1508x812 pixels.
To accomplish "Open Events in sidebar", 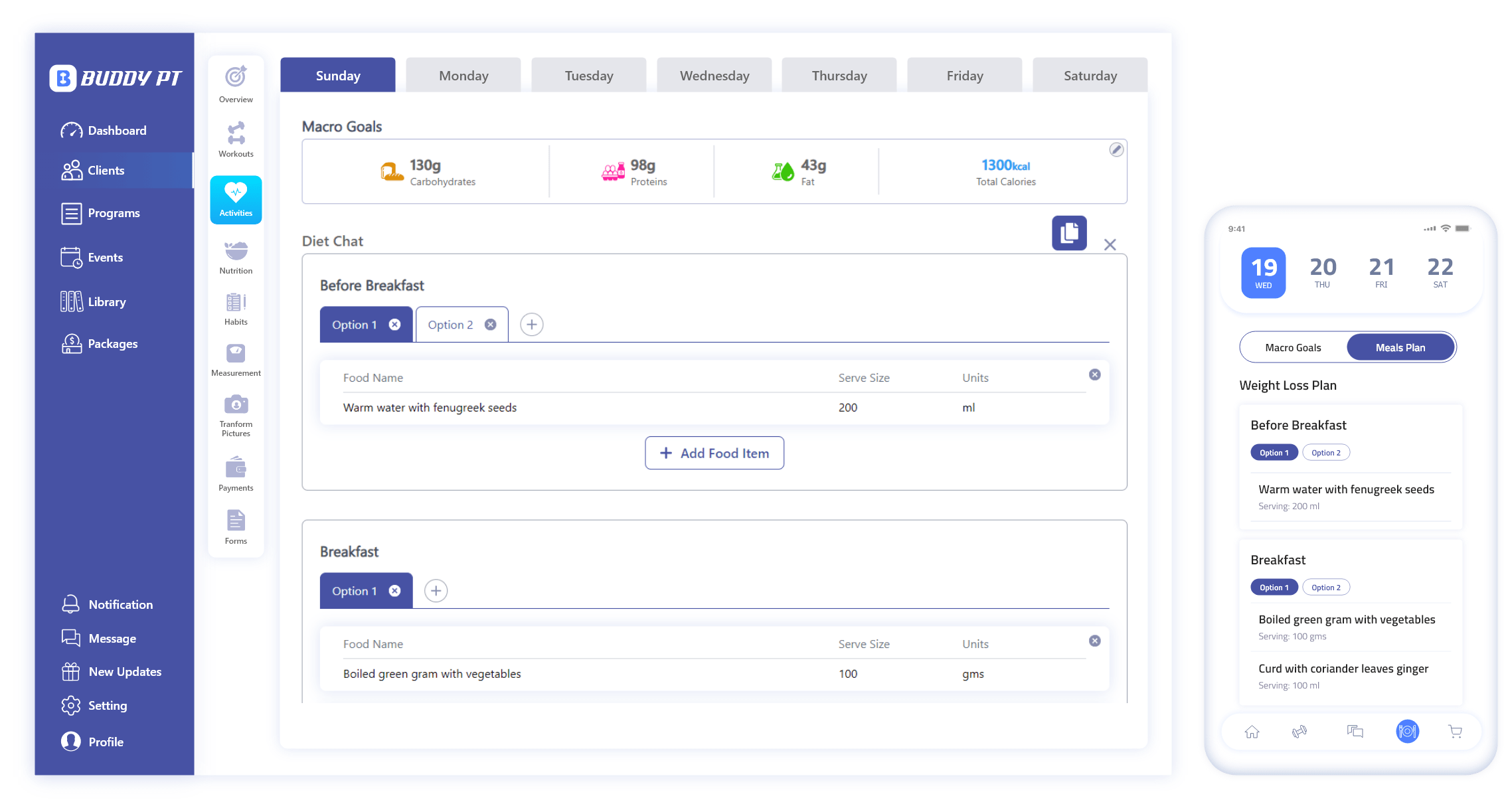I will coord(92,258).
